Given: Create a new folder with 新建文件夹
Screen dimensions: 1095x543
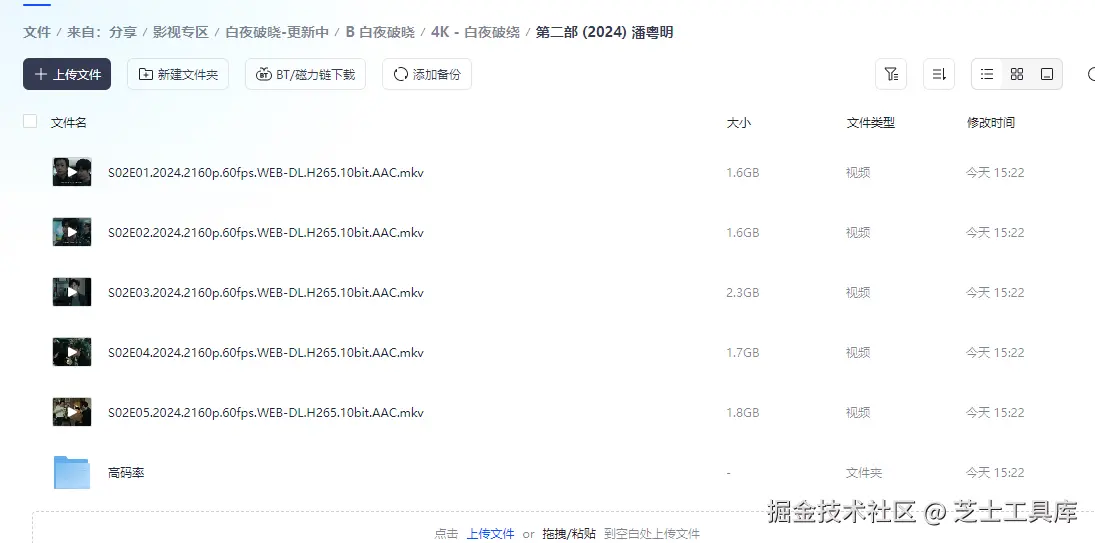Looking at the screenshot, I should (x=178, y=74).
